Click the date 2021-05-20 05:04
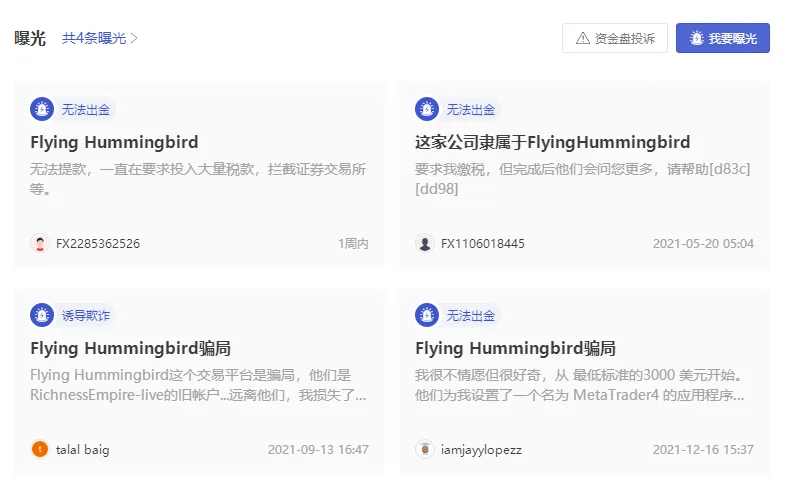Image resolution: width=788 pixels, height=488 pixels. coord(703,244)
